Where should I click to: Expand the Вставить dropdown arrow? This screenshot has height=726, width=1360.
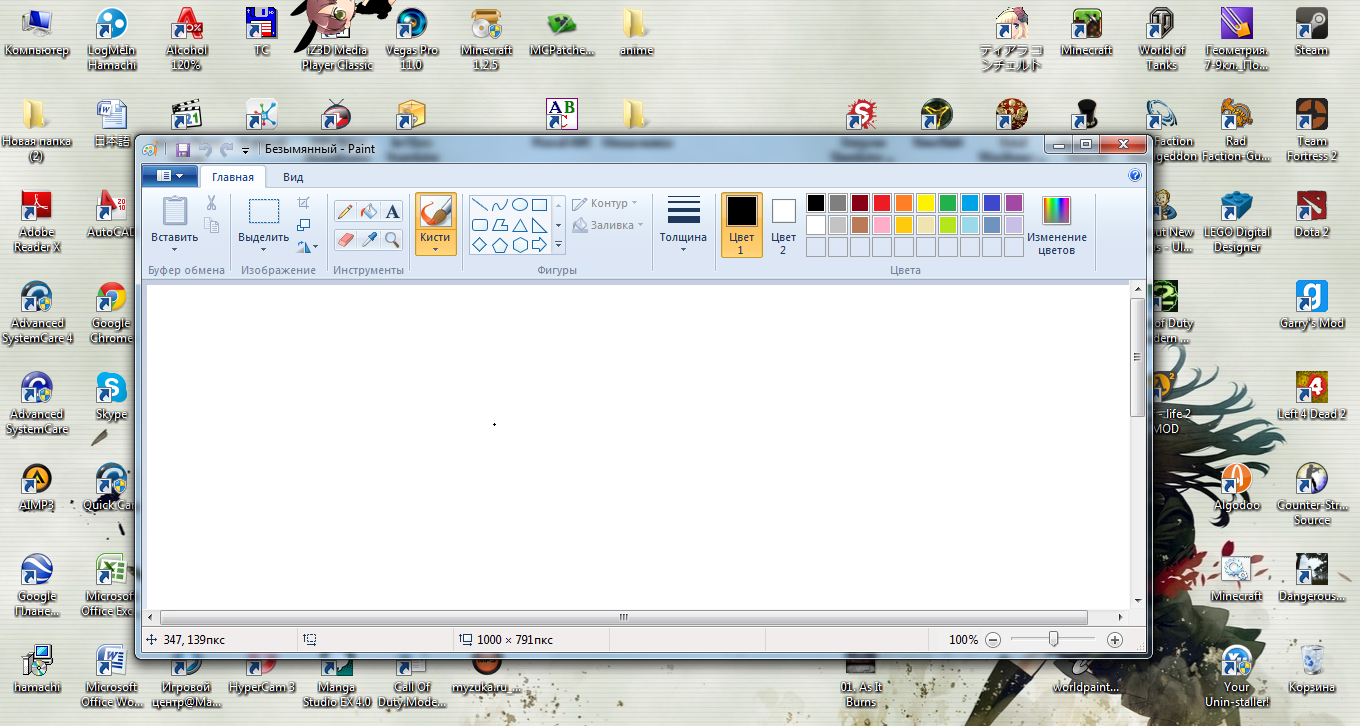pos(175,250)
